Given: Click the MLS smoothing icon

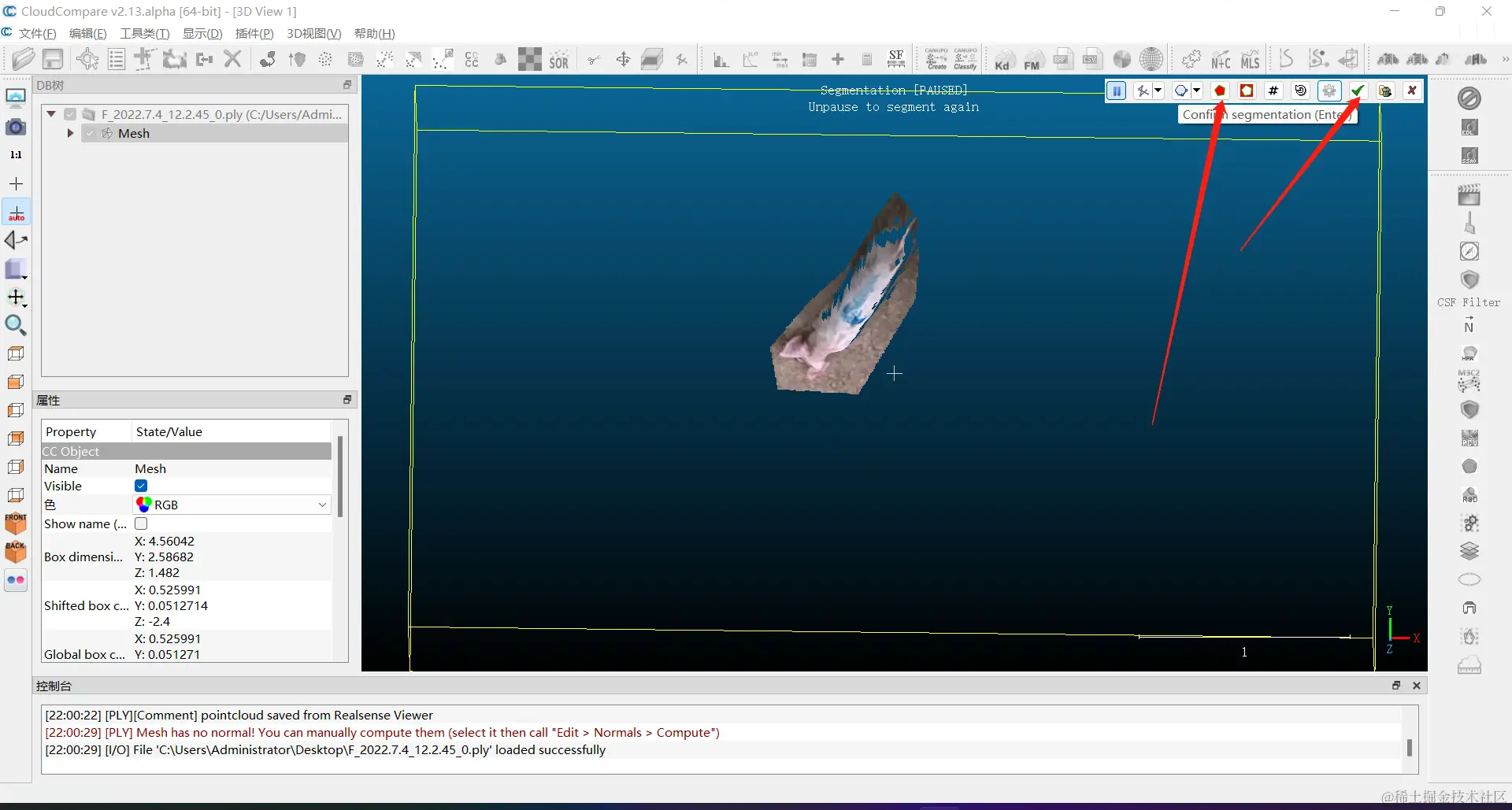Looking at the screenshot, I should pos(1251,60).
